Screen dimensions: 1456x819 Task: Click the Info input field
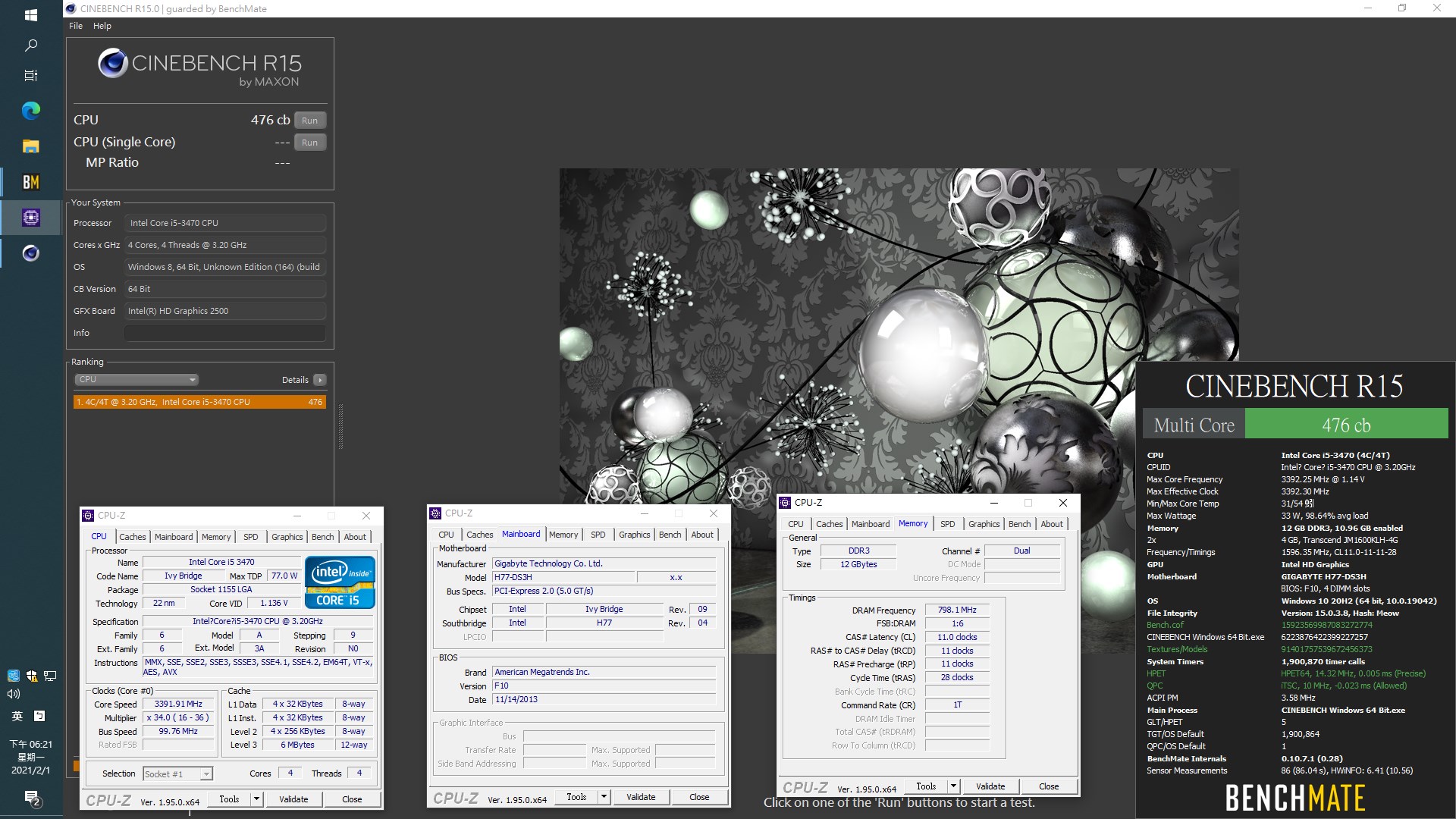pyautogui.click(x=225, y=333)
